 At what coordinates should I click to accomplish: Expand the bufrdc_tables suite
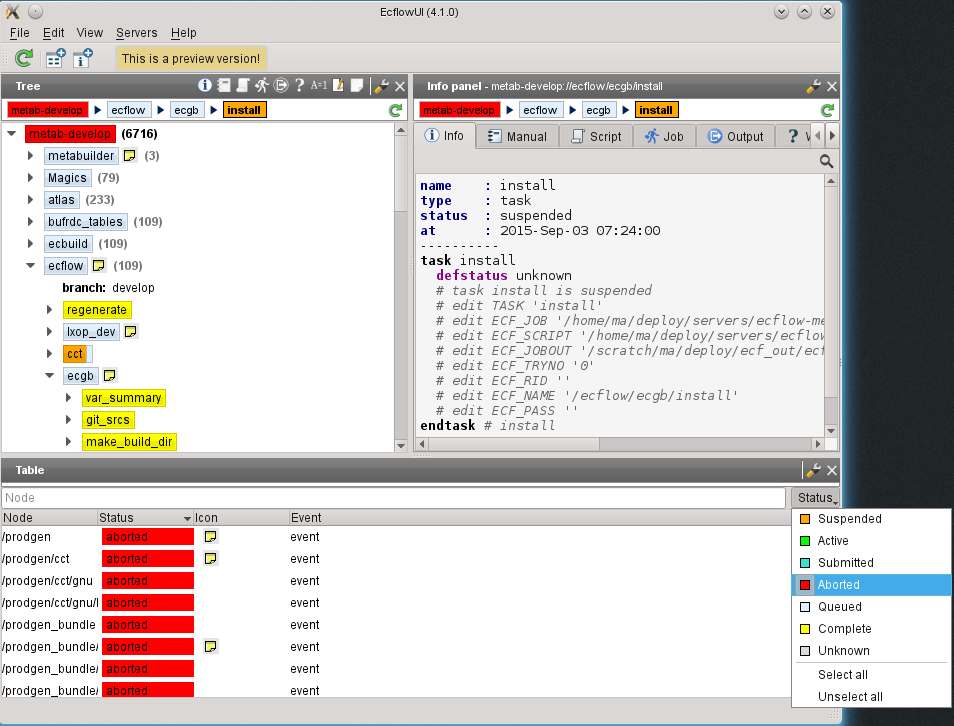(30, 222)
